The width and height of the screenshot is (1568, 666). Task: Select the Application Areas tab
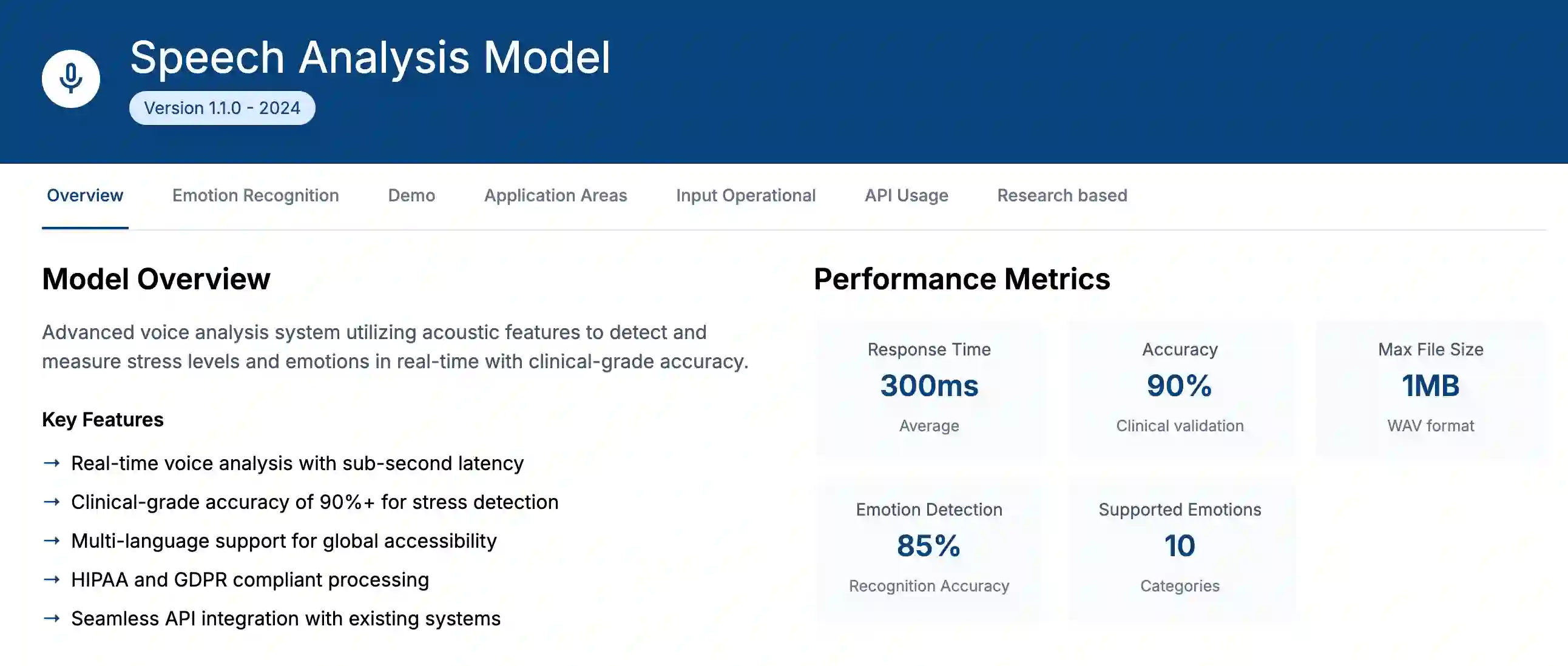click(555, 195)
